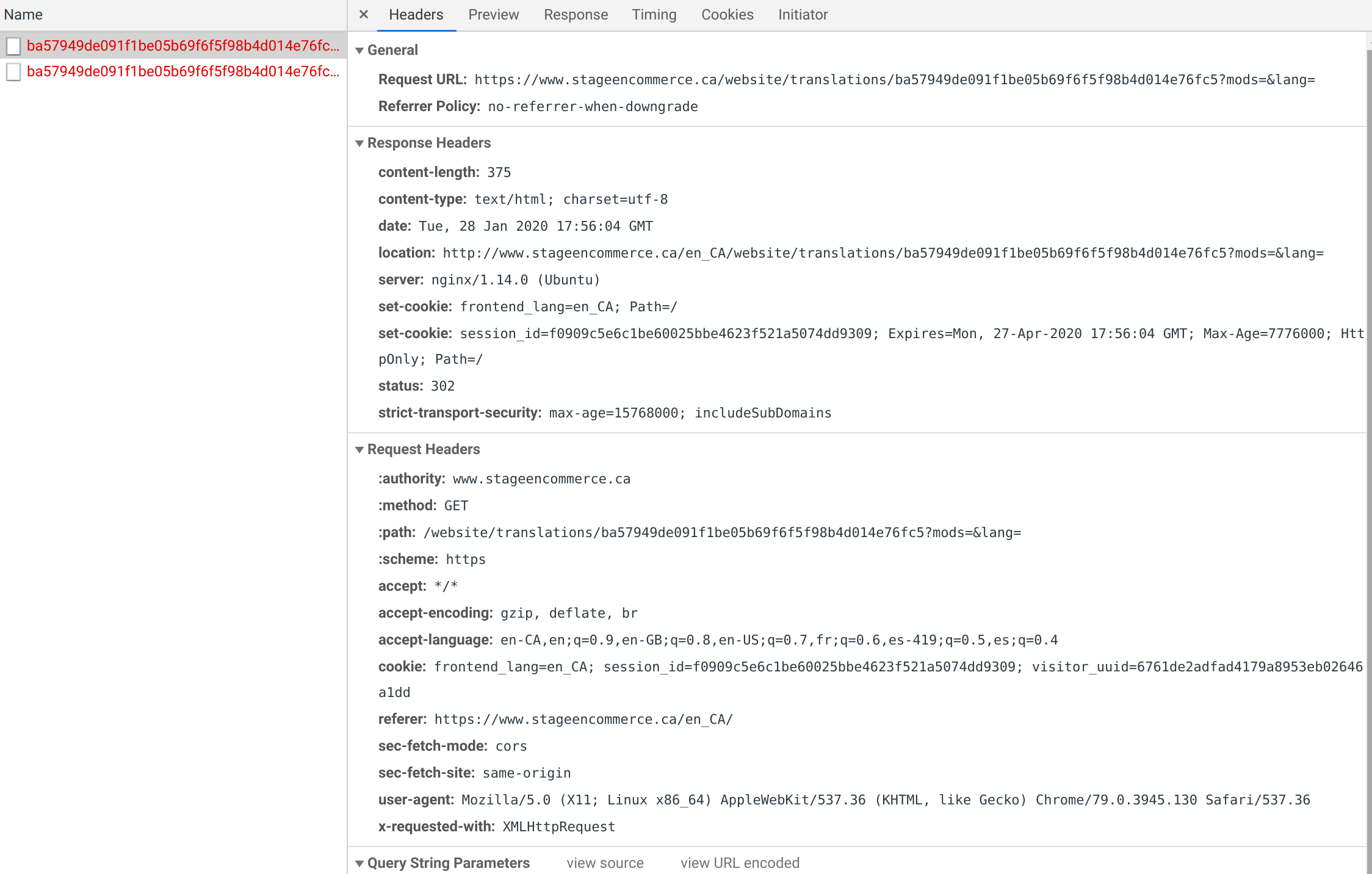Click set-cookie frontend_lang=en_CA value
Viewport: 1372px width, 874px height.
568,307
